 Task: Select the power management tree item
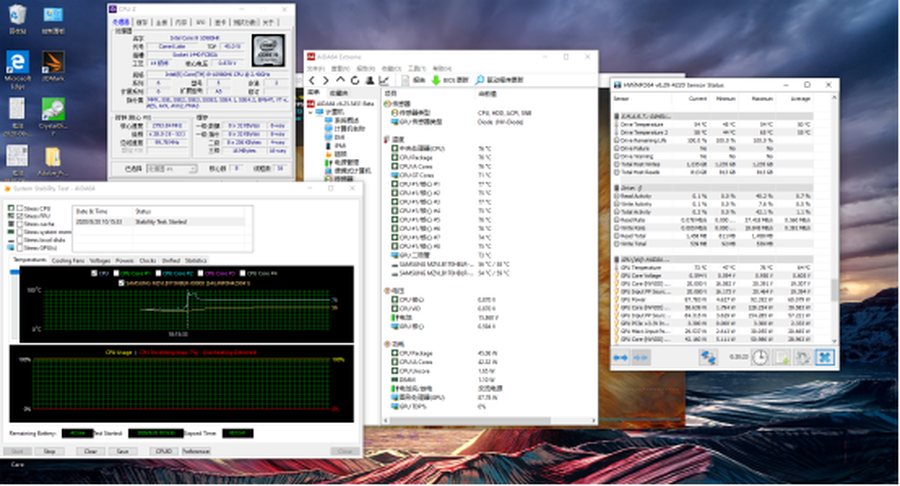(345, 160)
